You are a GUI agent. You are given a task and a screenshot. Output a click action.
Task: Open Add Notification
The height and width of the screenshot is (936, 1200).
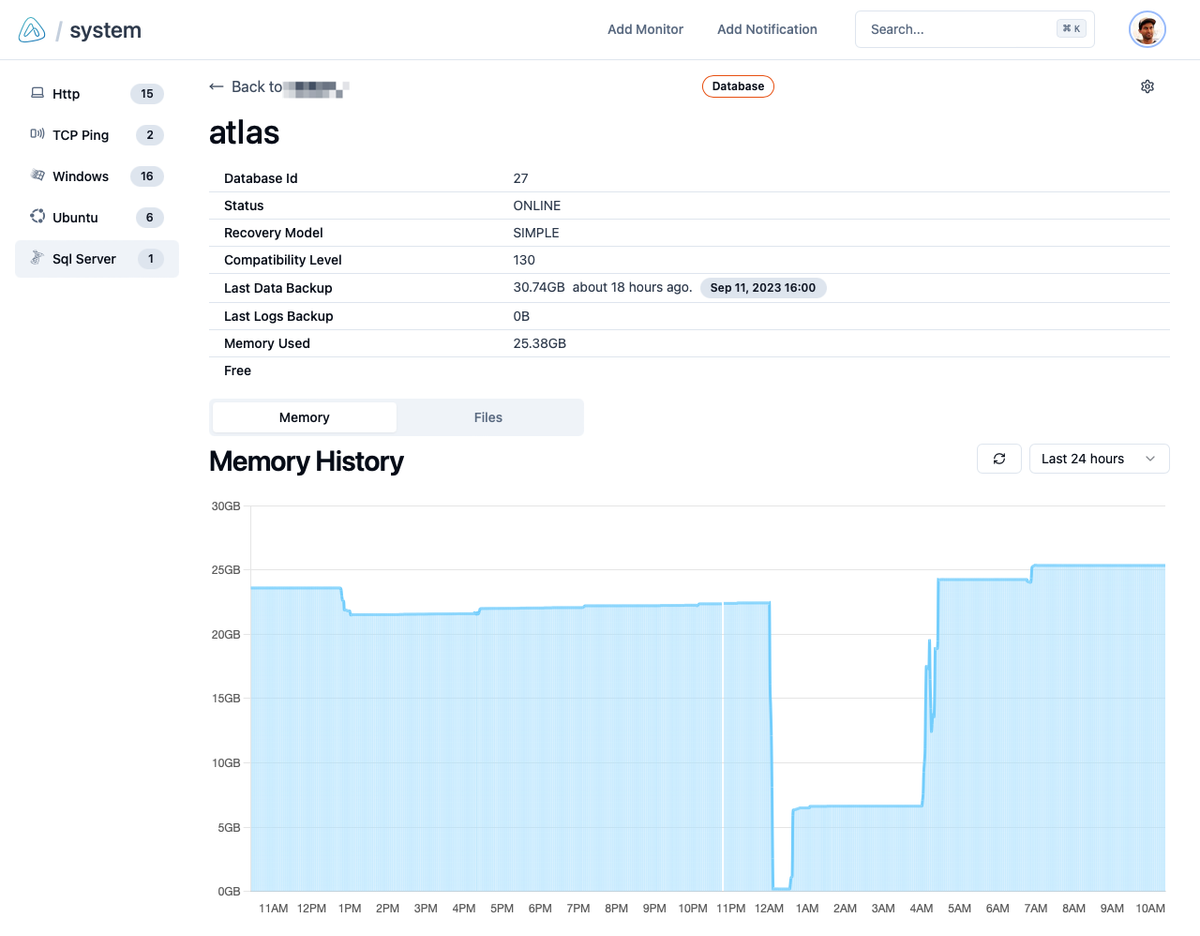[x=767, y=29]
